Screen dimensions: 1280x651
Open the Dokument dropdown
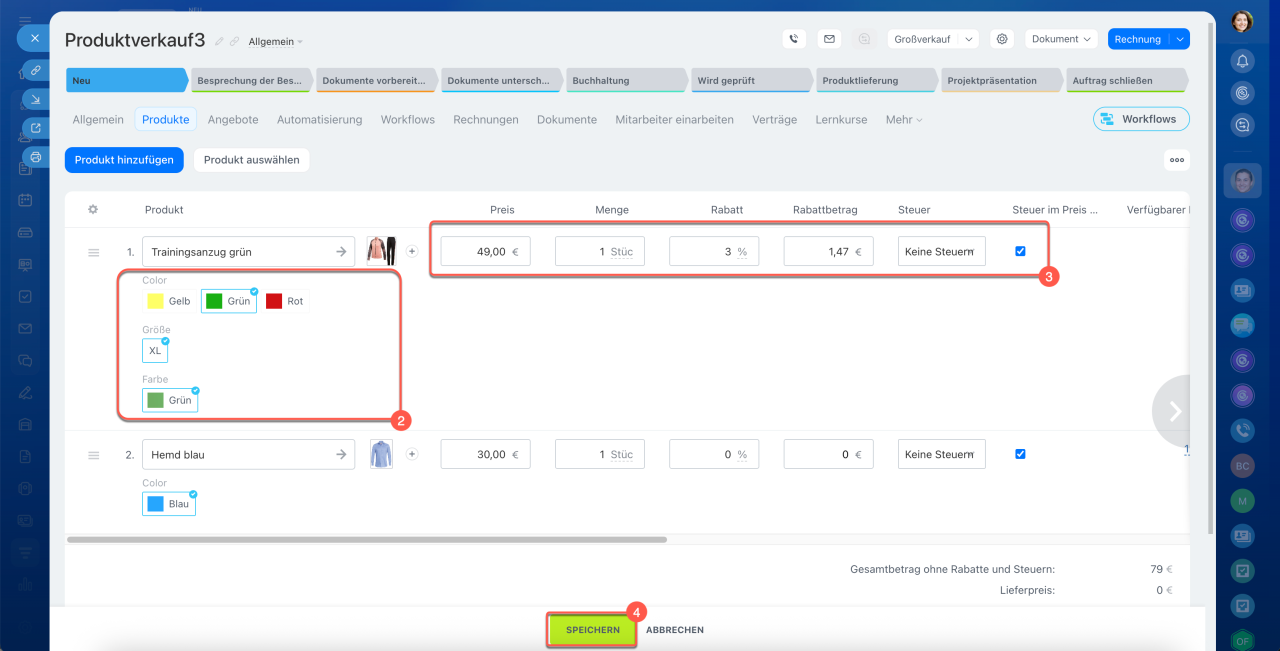pos(1061,39)
